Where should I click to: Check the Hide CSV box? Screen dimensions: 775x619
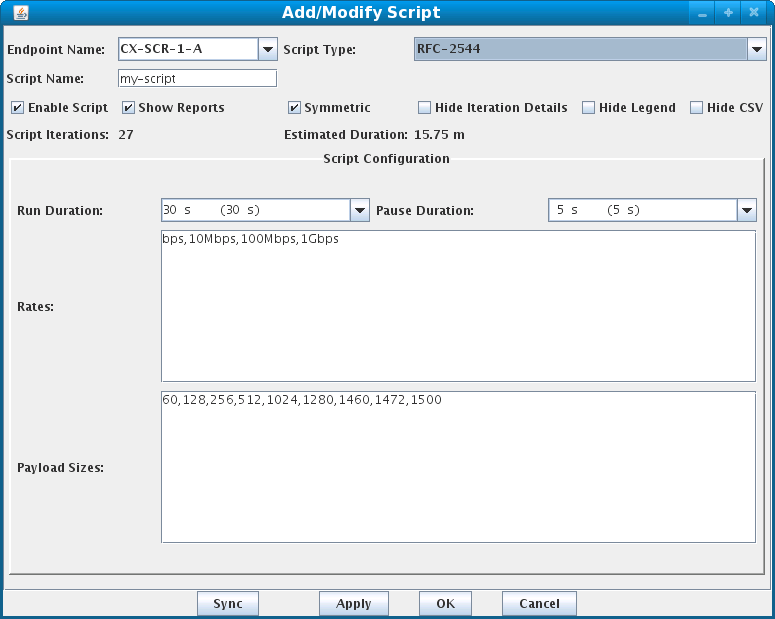click(696, 107)
